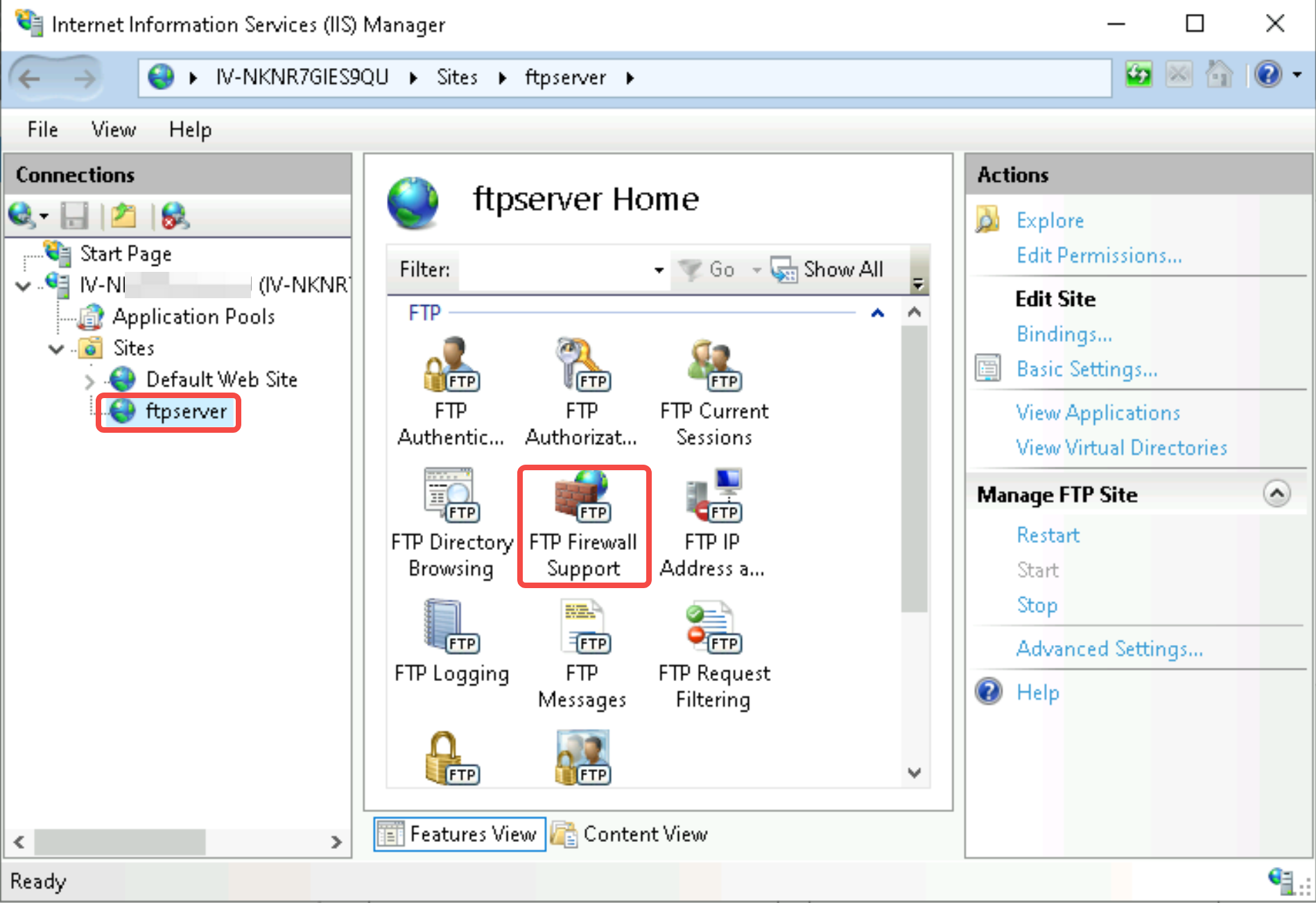Select Default Web Site tree item
Screen dimensions: 1316x903
pyautogui.click(x=221, y=379)
